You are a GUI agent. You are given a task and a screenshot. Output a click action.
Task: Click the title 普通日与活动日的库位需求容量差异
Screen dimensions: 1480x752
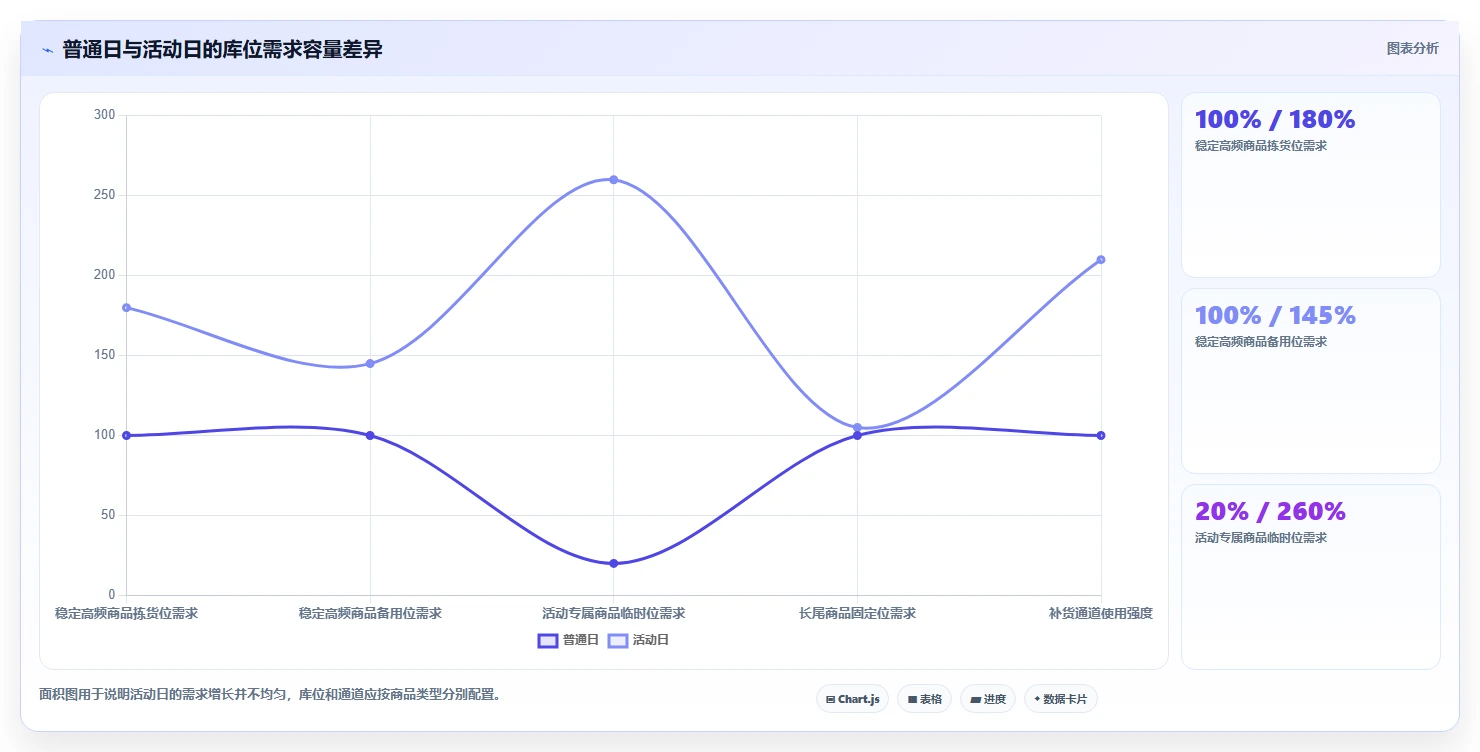tap(223, 50)
